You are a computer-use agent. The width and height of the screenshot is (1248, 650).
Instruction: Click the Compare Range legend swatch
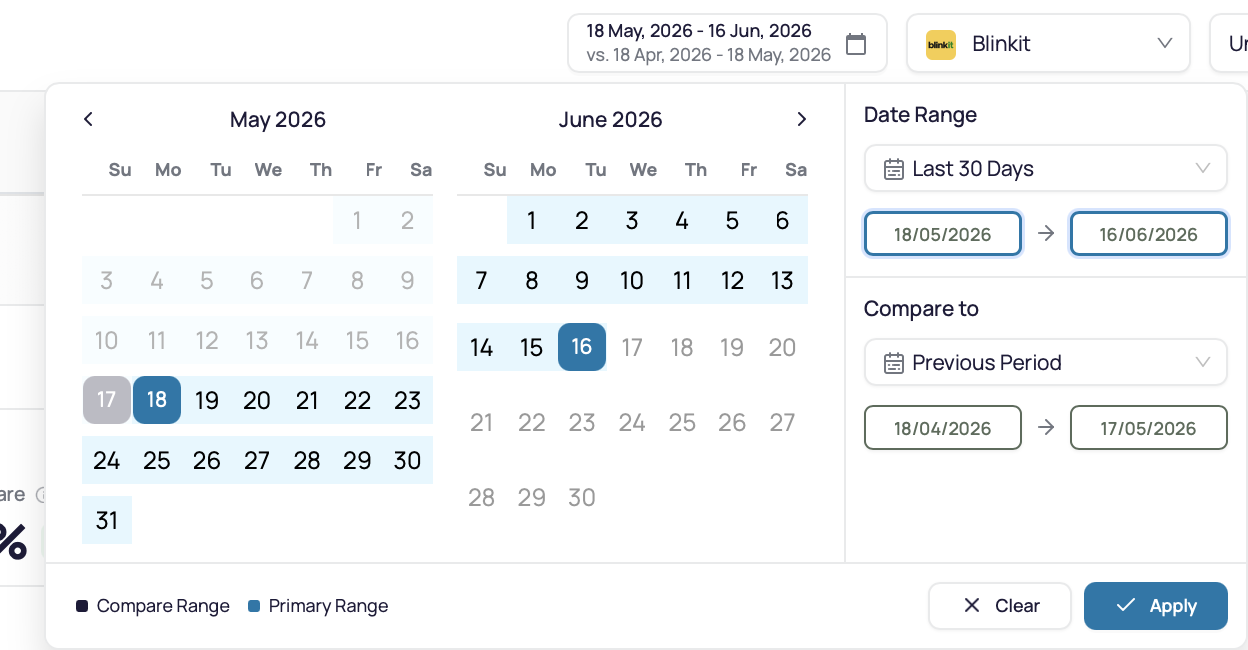click(x=82, y=606)
